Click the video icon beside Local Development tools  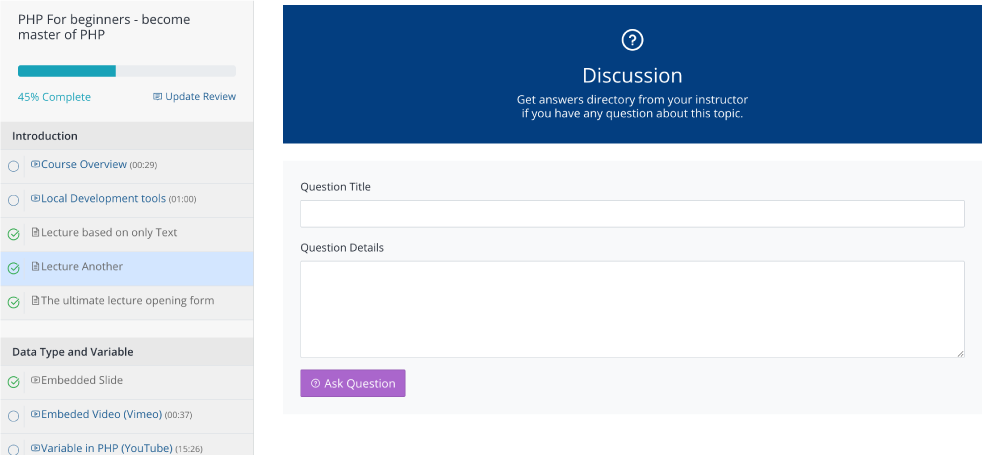click(36, 198)
